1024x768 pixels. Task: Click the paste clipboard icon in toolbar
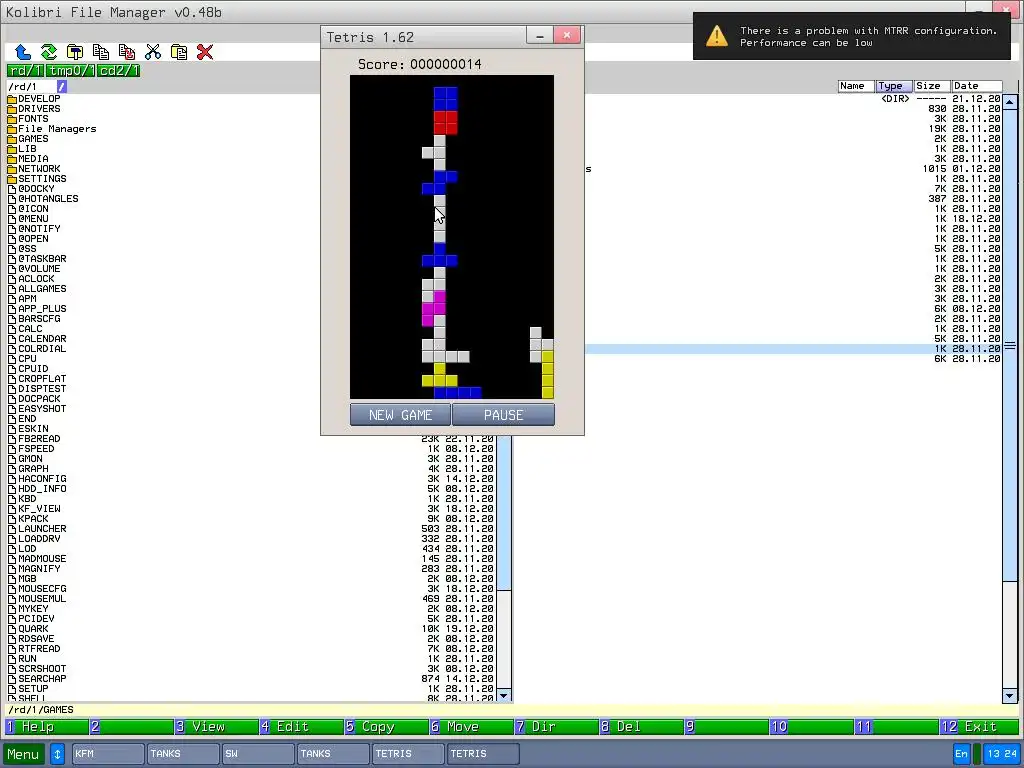pos(179,52)
